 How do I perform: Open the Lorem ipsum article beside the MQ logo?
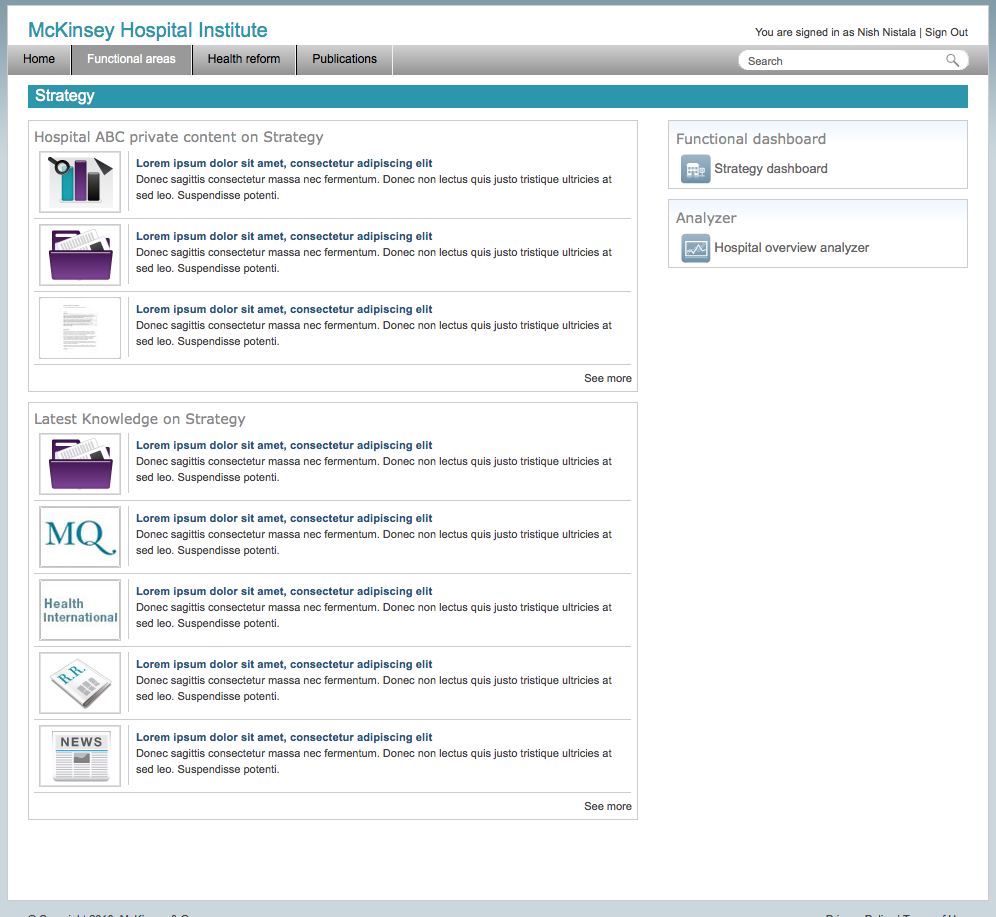284,518
